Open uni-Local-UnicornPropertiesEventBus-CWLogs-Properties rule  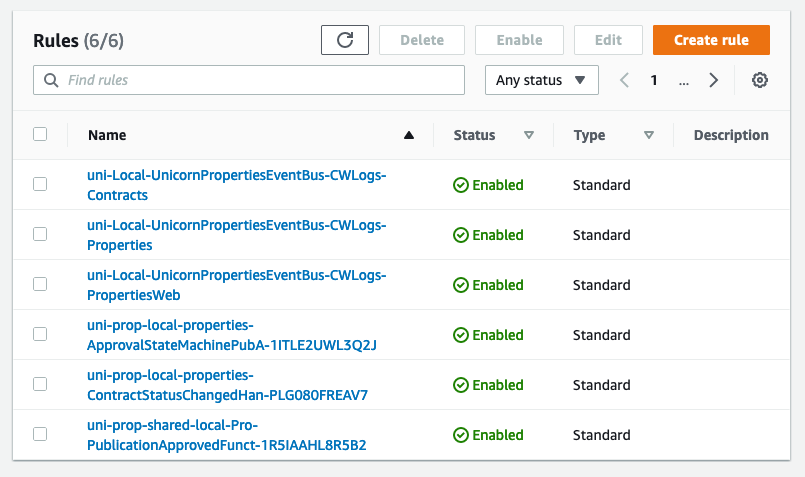(237, 235)
